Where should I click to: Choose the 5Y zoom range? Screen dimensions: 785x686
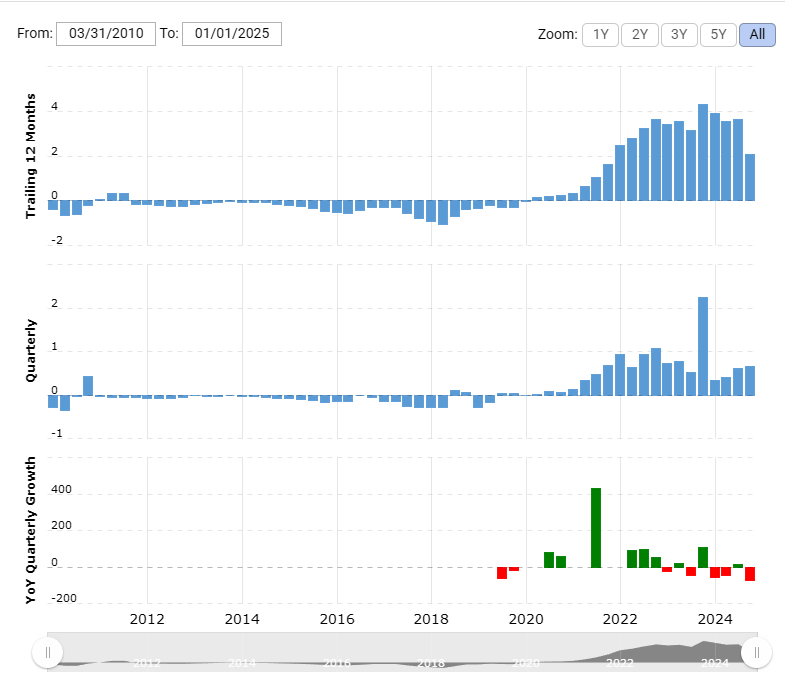(718, 35)
